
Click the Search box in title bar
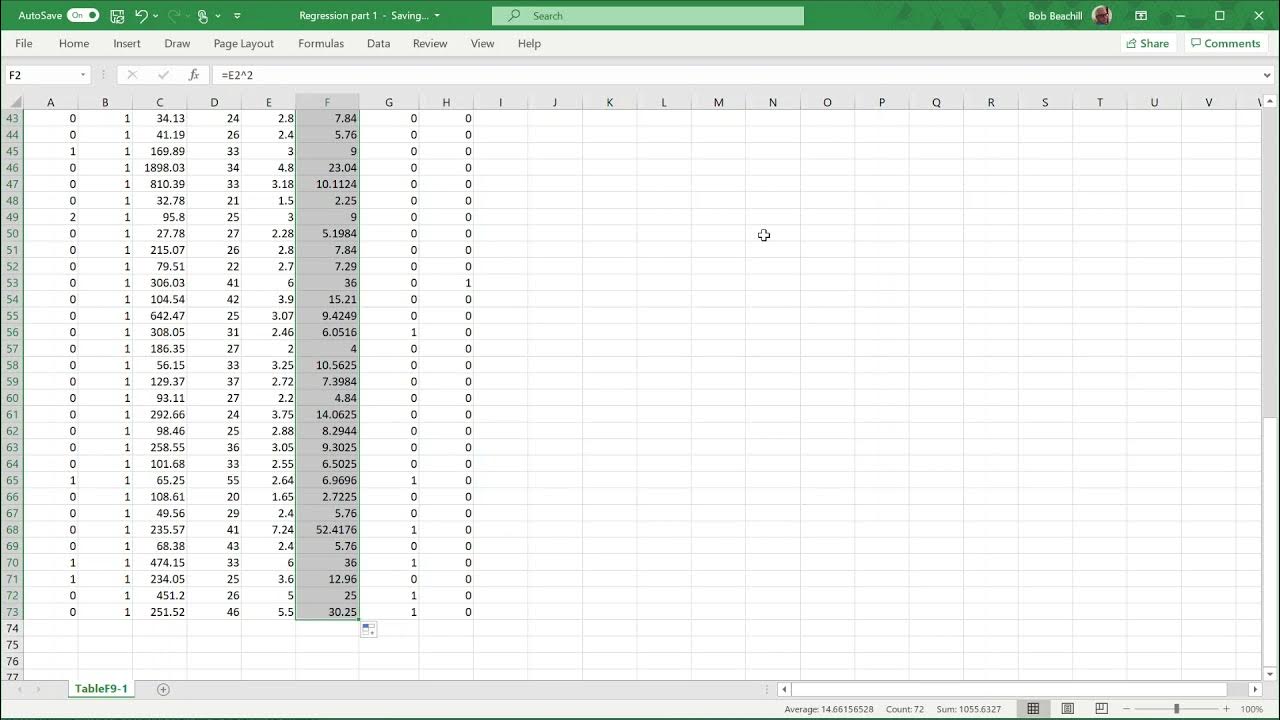(x=648, y=16)
